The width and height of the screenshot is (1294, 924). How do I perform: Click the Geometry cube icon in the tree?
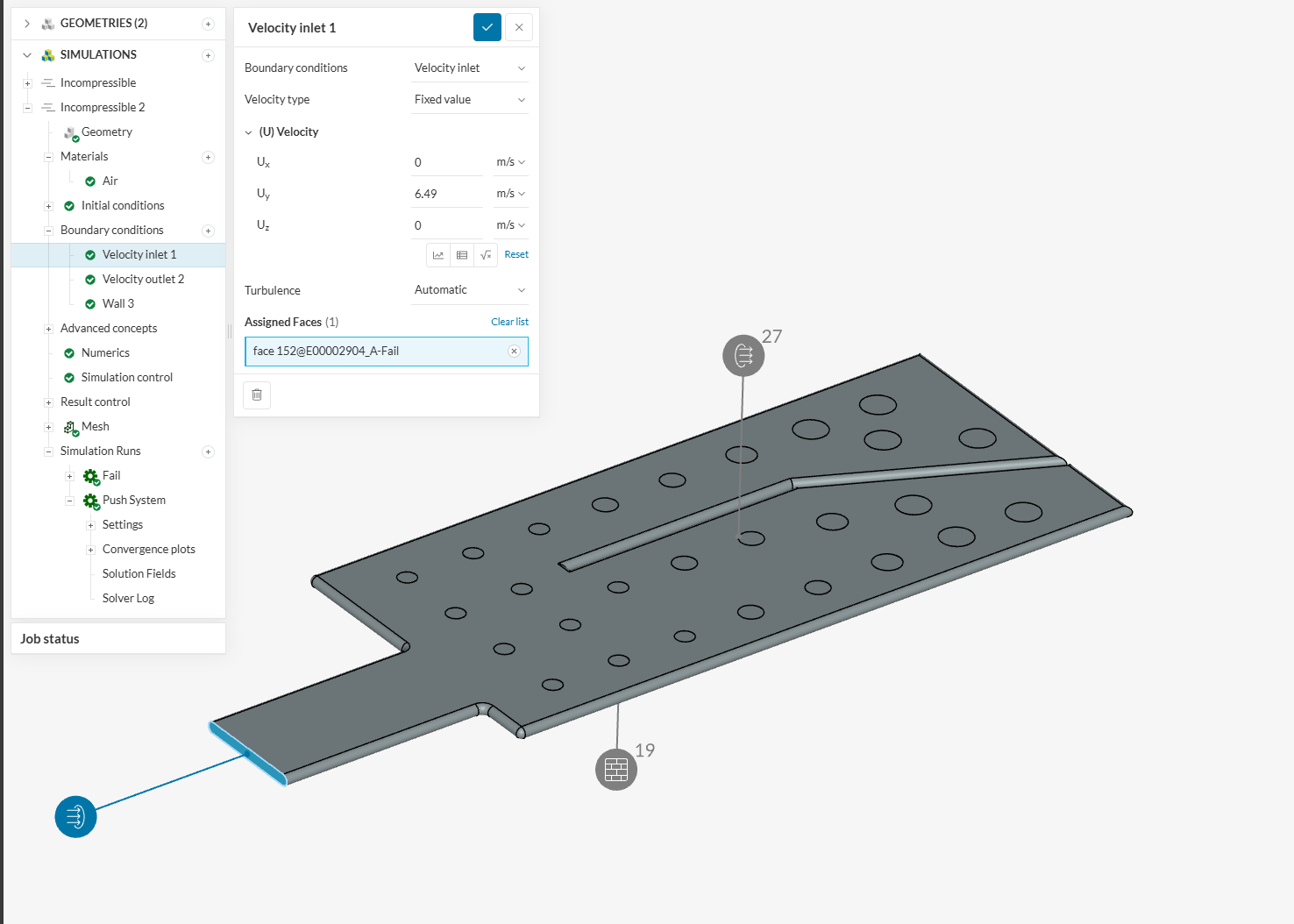[x=71, y=132]
